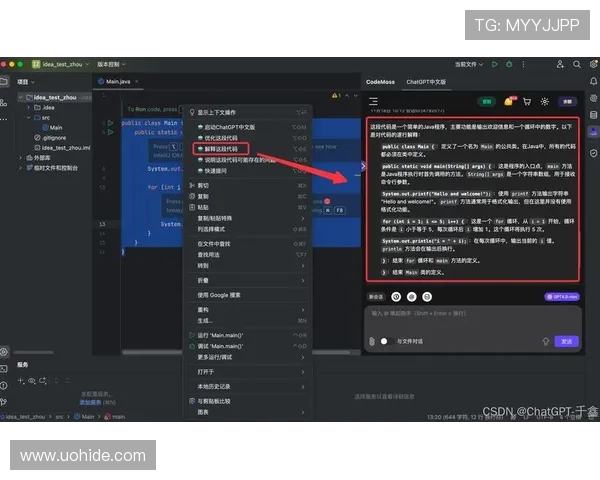Click the 添加服务 link in Services panel
The height and width of the screenshot is (480, 600).
coord(93,400)
